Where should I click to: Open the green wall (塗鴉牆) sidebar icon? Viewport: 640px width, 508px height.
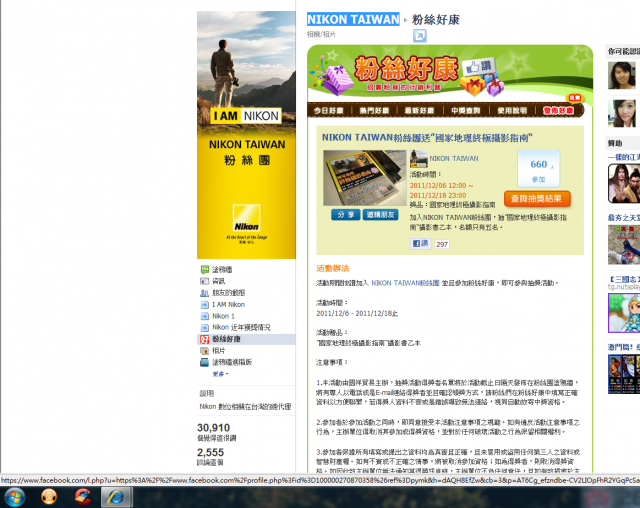[x=204, y=269]
